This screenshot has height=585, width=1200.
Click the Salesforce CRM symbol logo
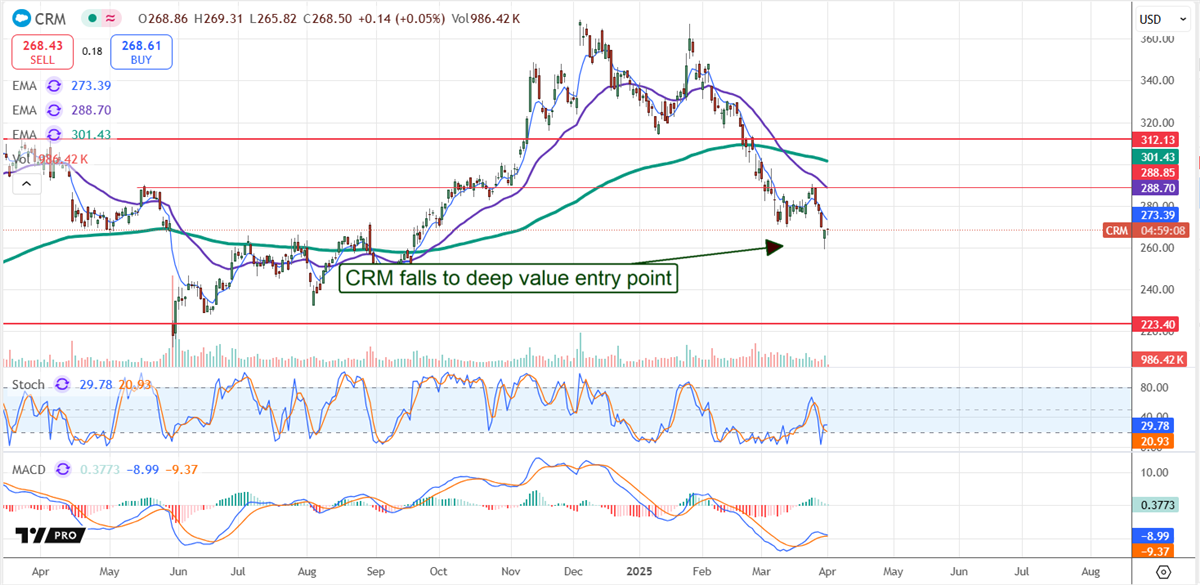(x=21, y=18)
